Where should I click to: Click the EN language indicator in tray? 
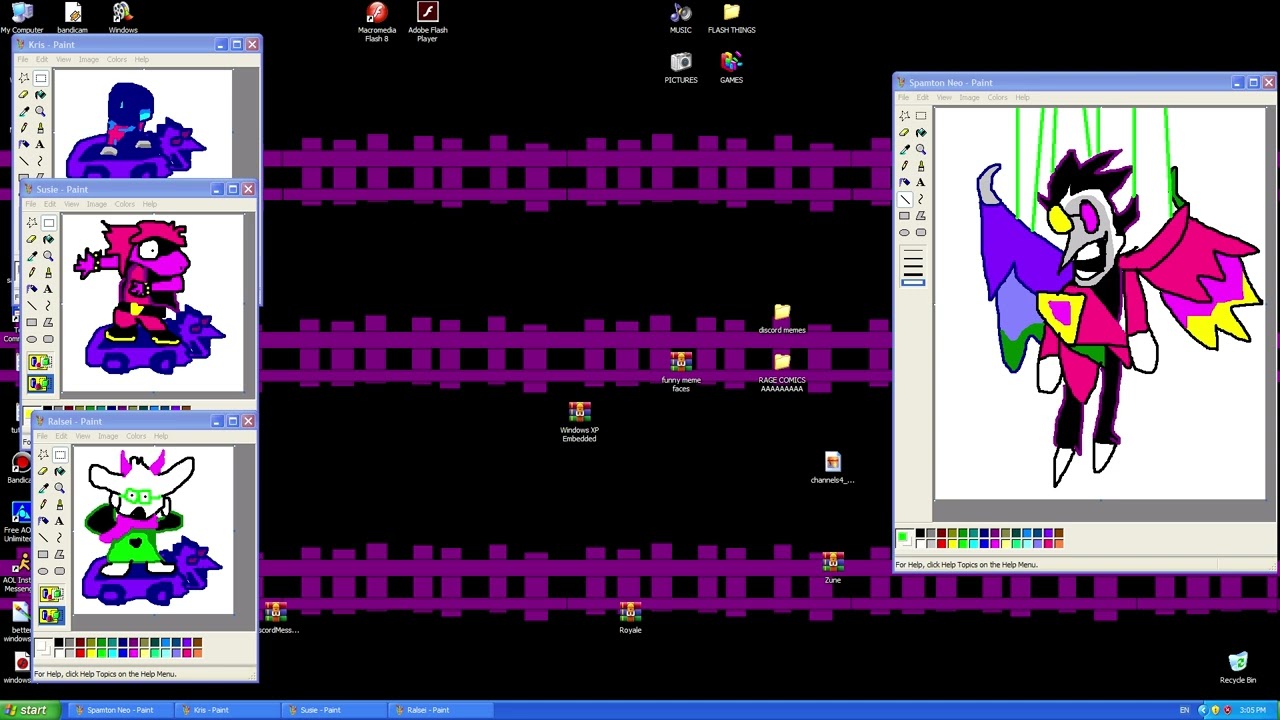coord(1185,710)
